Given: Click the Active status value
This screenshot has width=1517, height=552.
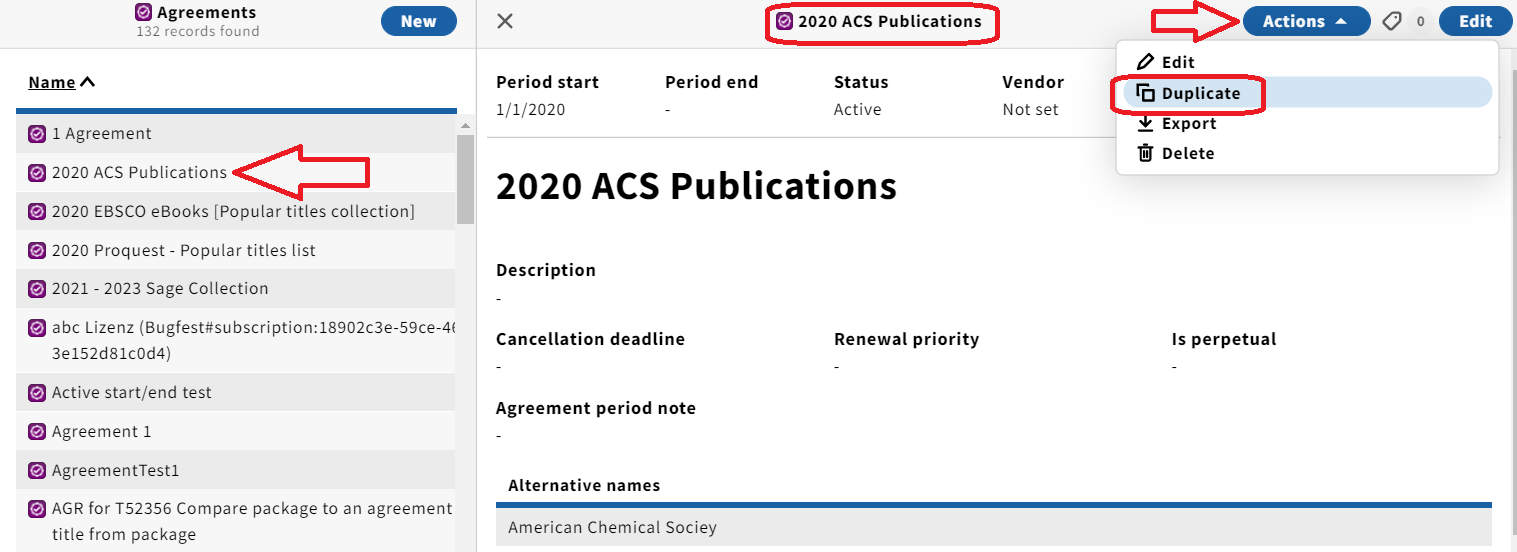Looking at the screenshot, I should pos(858,110).
